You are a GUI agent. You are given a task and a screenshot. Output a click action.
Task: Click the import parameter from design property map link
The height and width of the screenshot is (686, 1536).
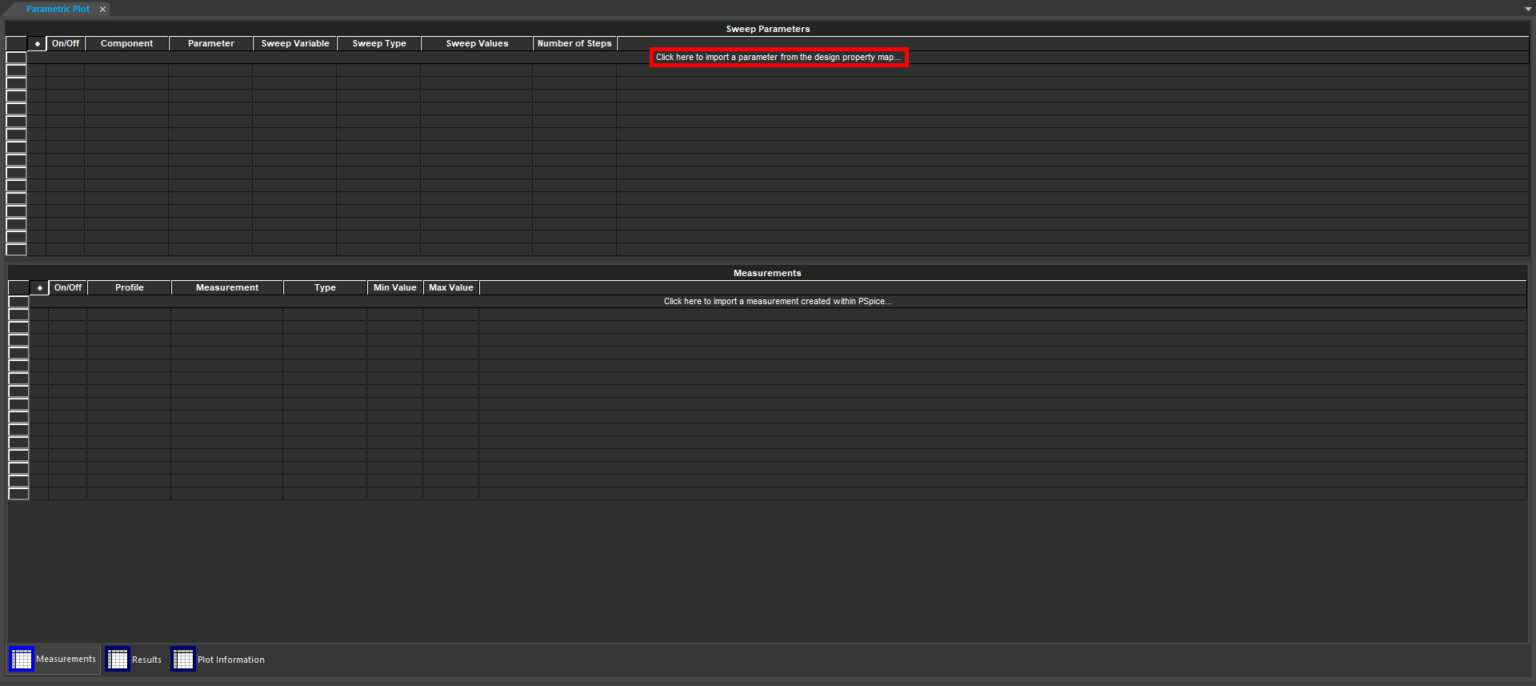(778, 57)
